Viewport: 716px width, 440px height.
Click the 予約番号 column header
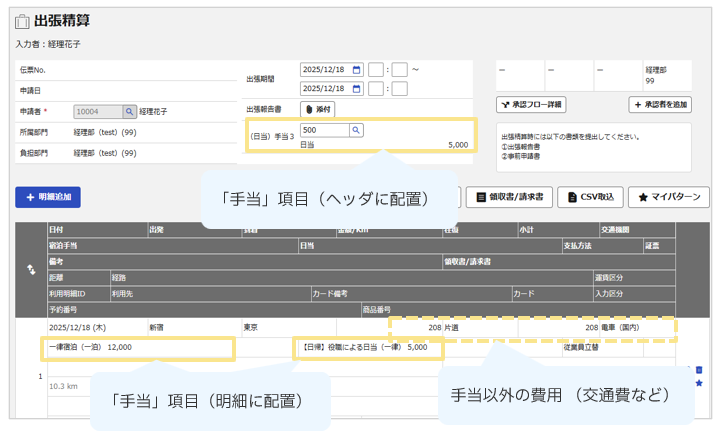pyautogui.click(x=205, y=309)
